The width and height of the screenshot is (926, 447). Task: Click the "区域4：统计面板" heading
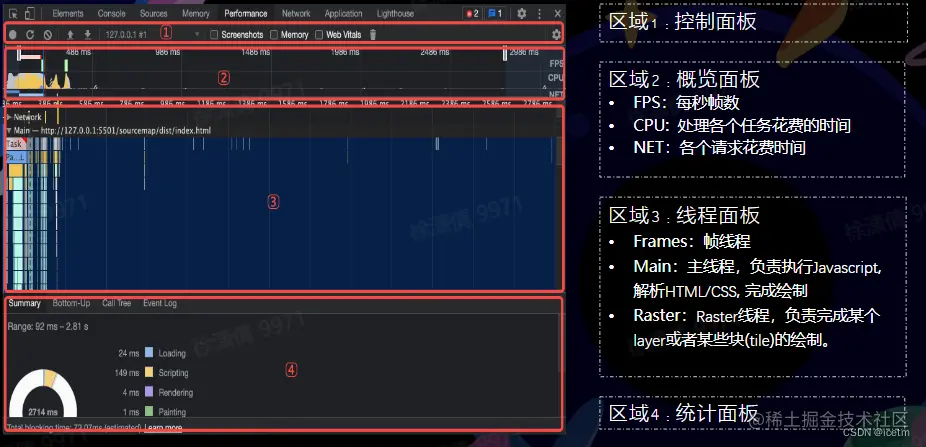pos(683,413)
